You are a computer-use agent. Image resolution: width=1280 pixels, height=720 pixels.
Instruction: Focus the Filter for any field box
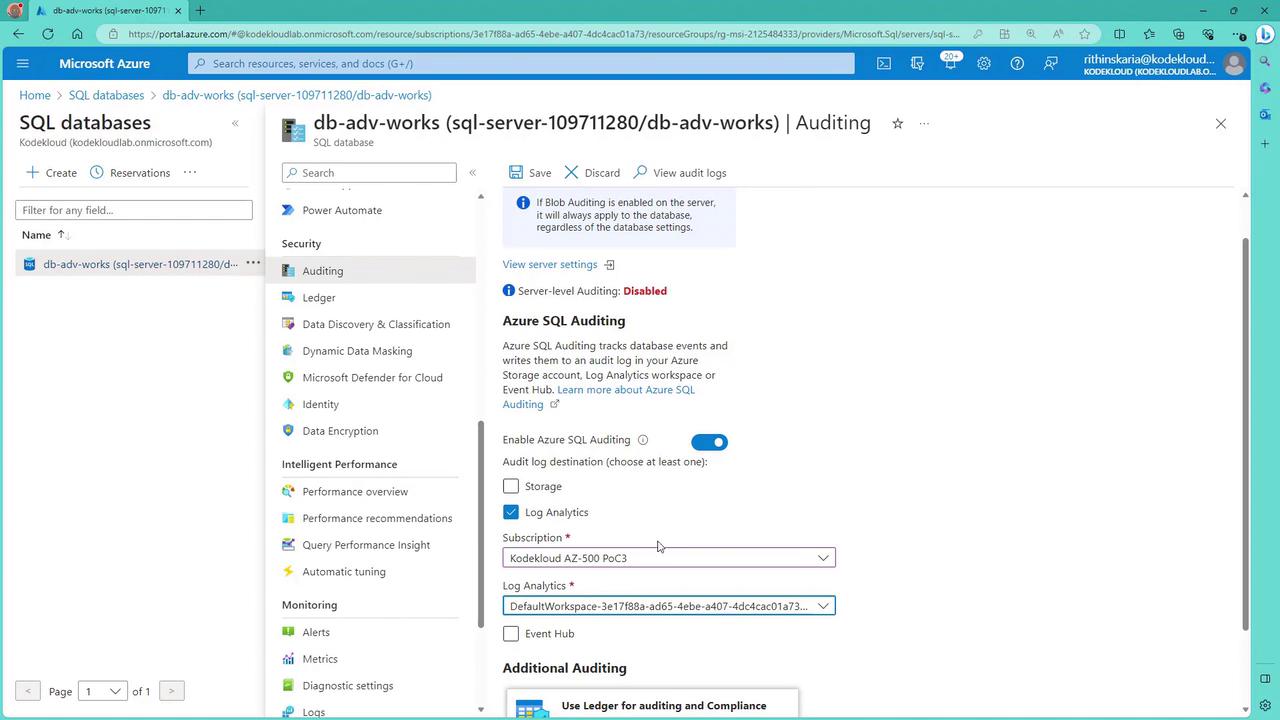pos(134,210)
